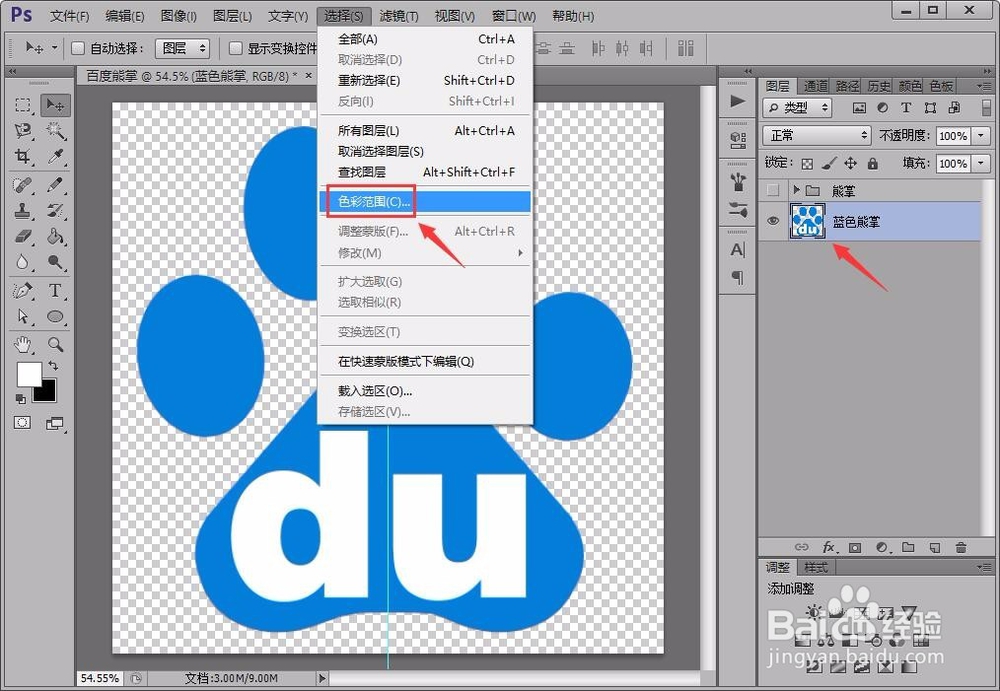Select the Hand tool

tap(23, 345)
